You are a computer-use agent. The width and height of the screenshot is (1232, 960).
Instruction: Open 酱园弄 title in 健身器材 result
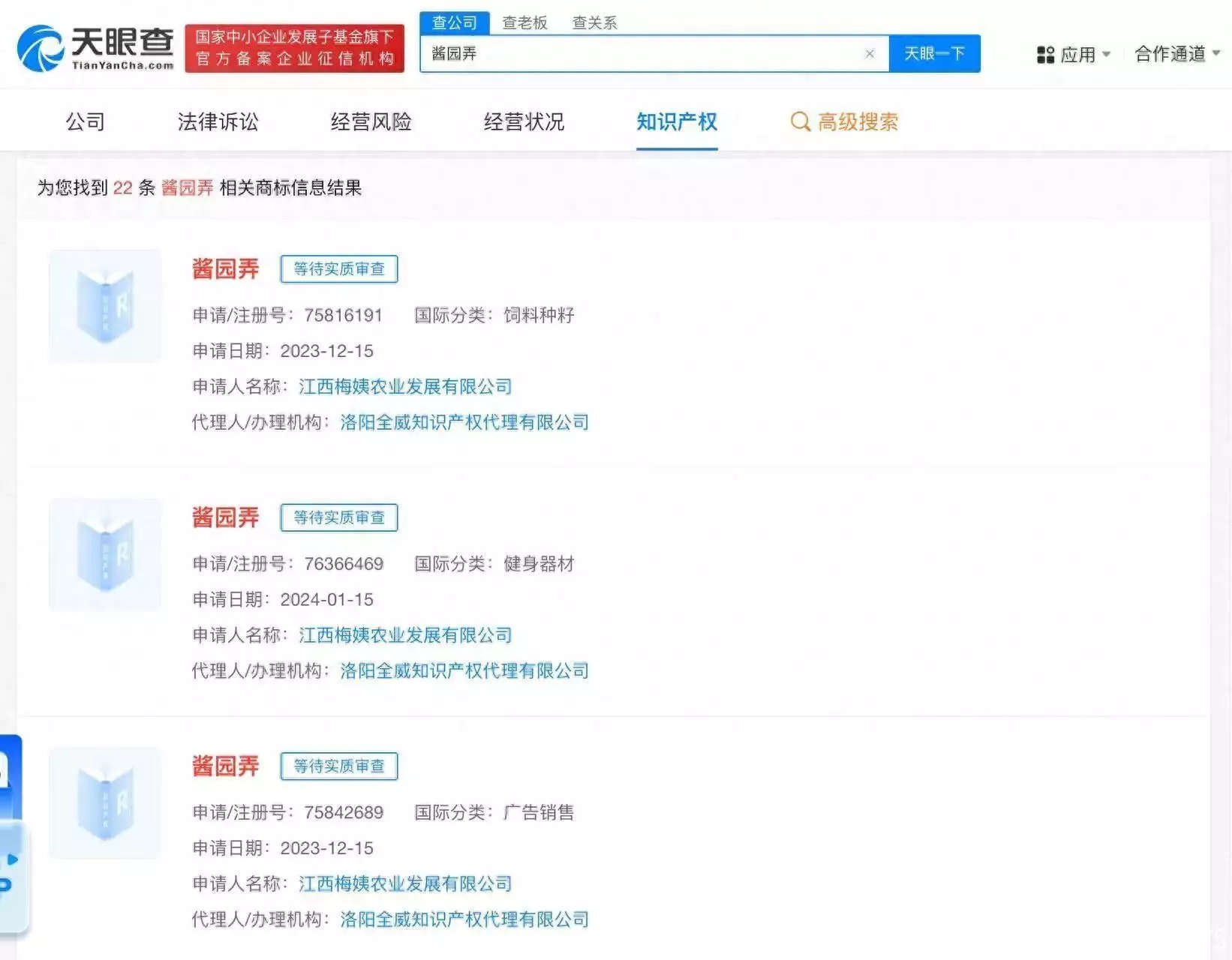point(225,517)
